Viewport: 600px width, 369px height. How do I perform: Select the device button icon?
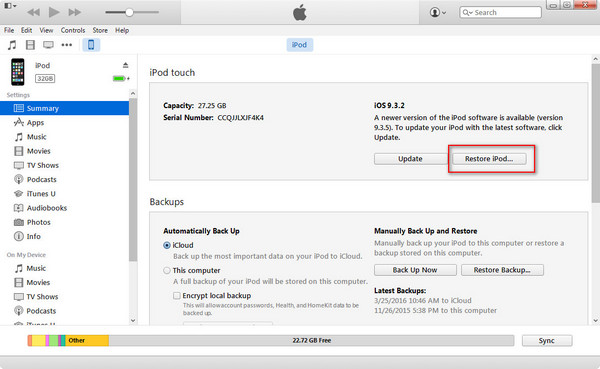(91, 45)
